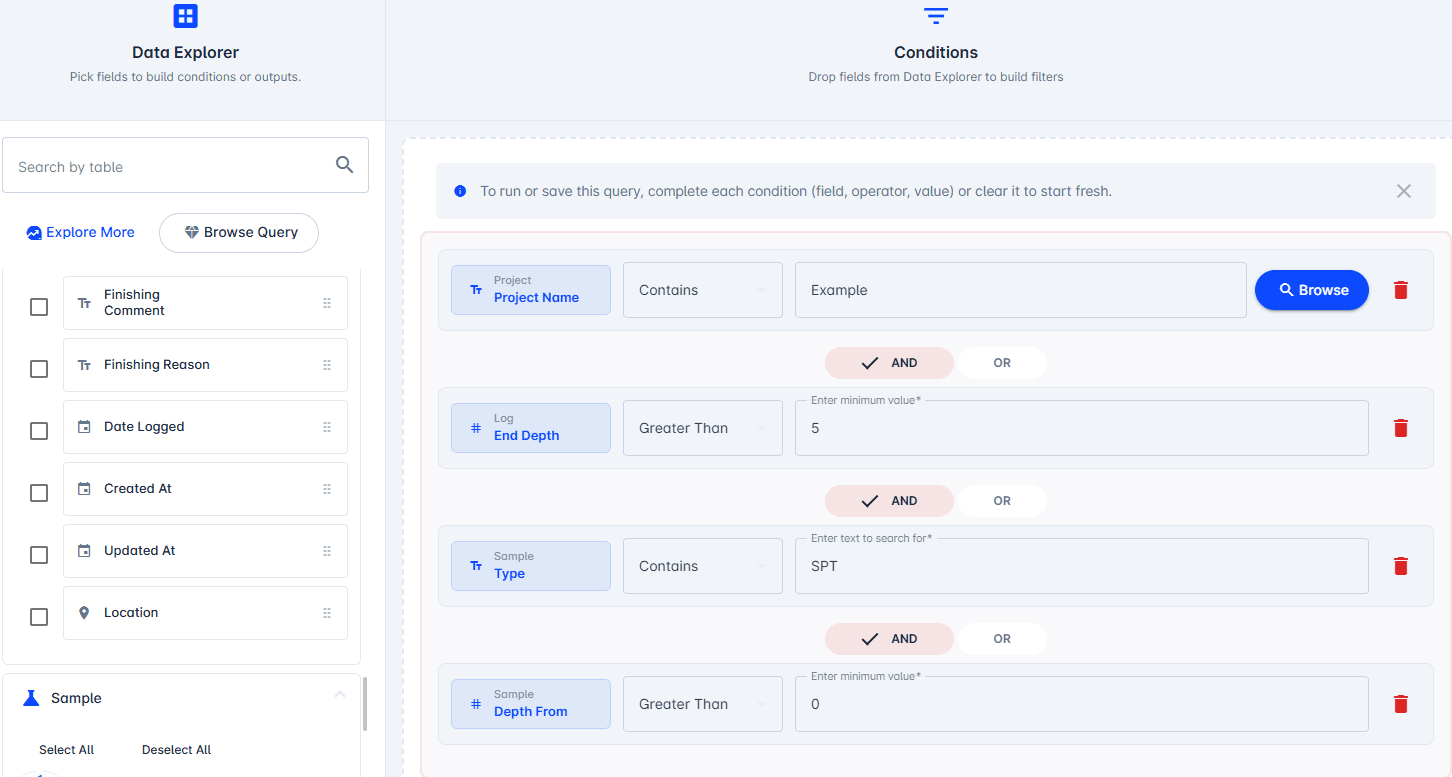The image size is (1452, 777).
Task: Click the Search by table input field
Action: [x=186, y=165]
